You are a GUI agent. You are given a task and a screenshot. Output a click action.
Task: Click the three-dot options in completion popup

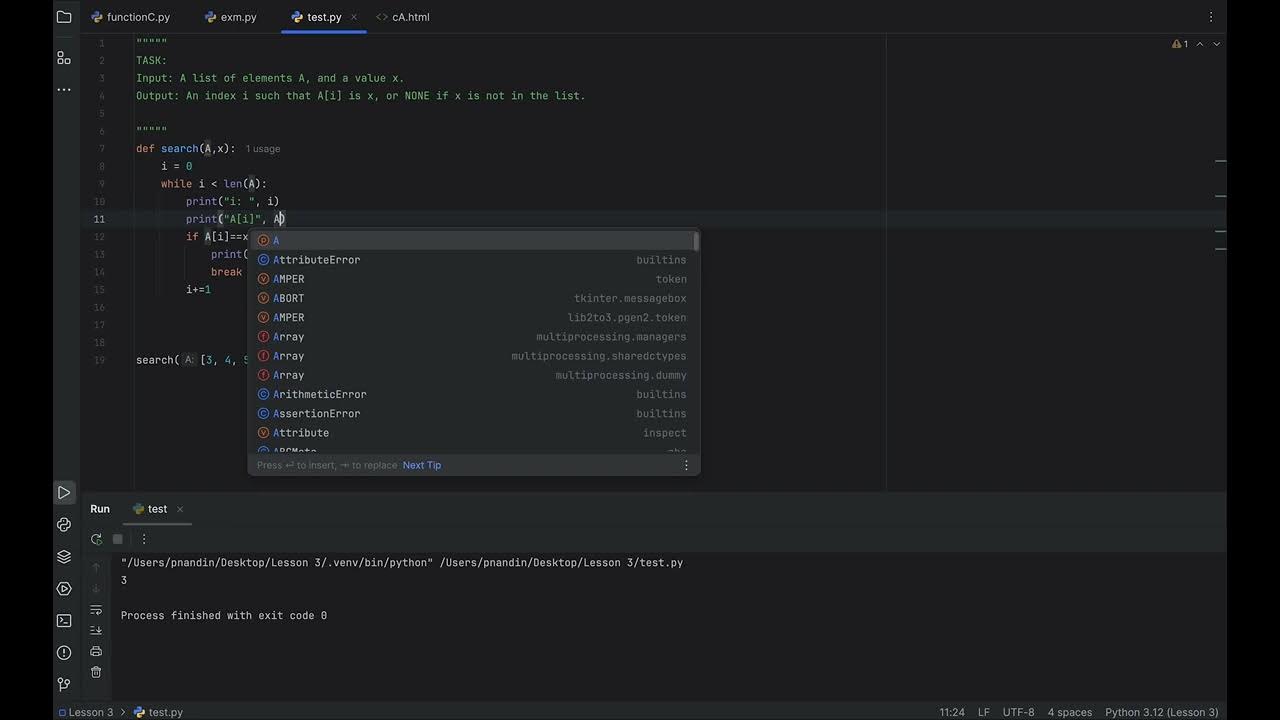tap(686, 465)
